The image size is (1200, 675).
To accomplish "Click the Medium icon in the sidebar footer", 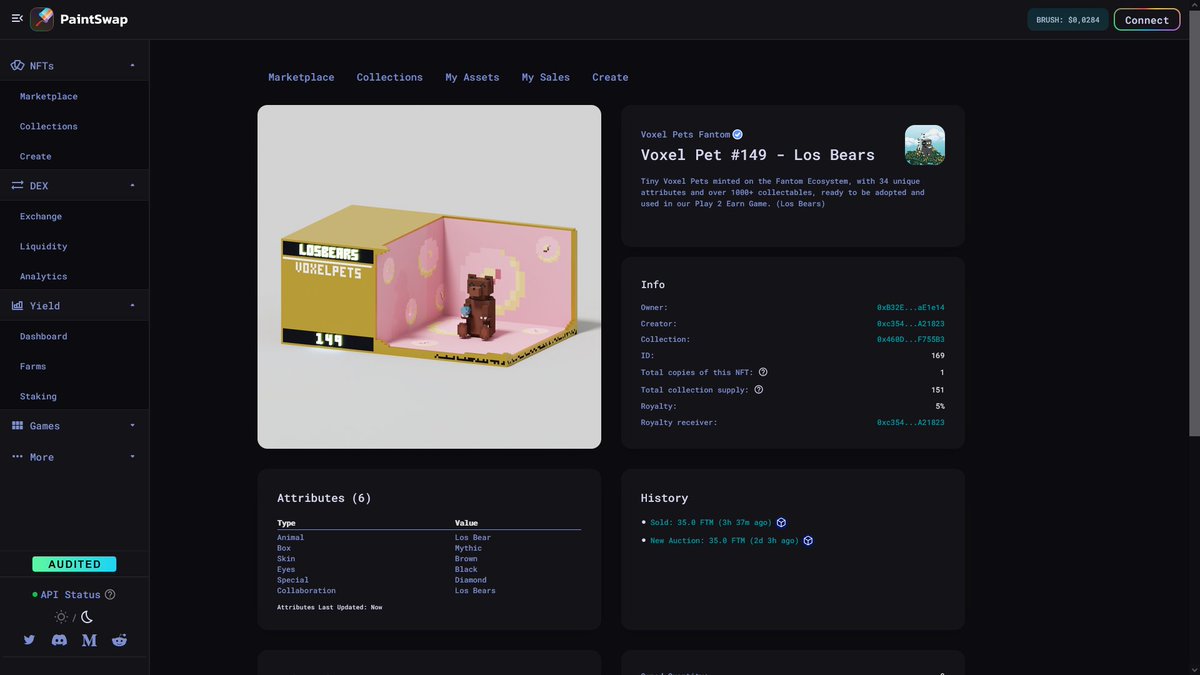I will (x=89, y=640).
